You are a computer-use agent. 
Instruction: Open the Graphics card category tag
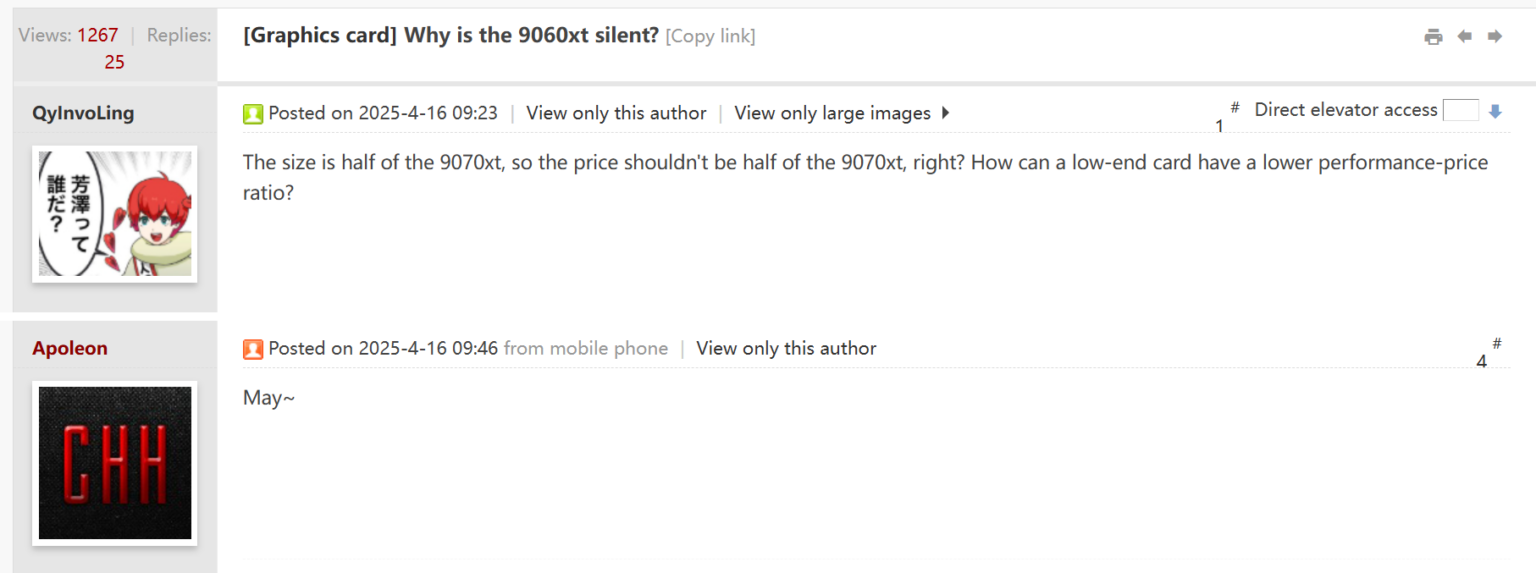(x=320, y=36)
